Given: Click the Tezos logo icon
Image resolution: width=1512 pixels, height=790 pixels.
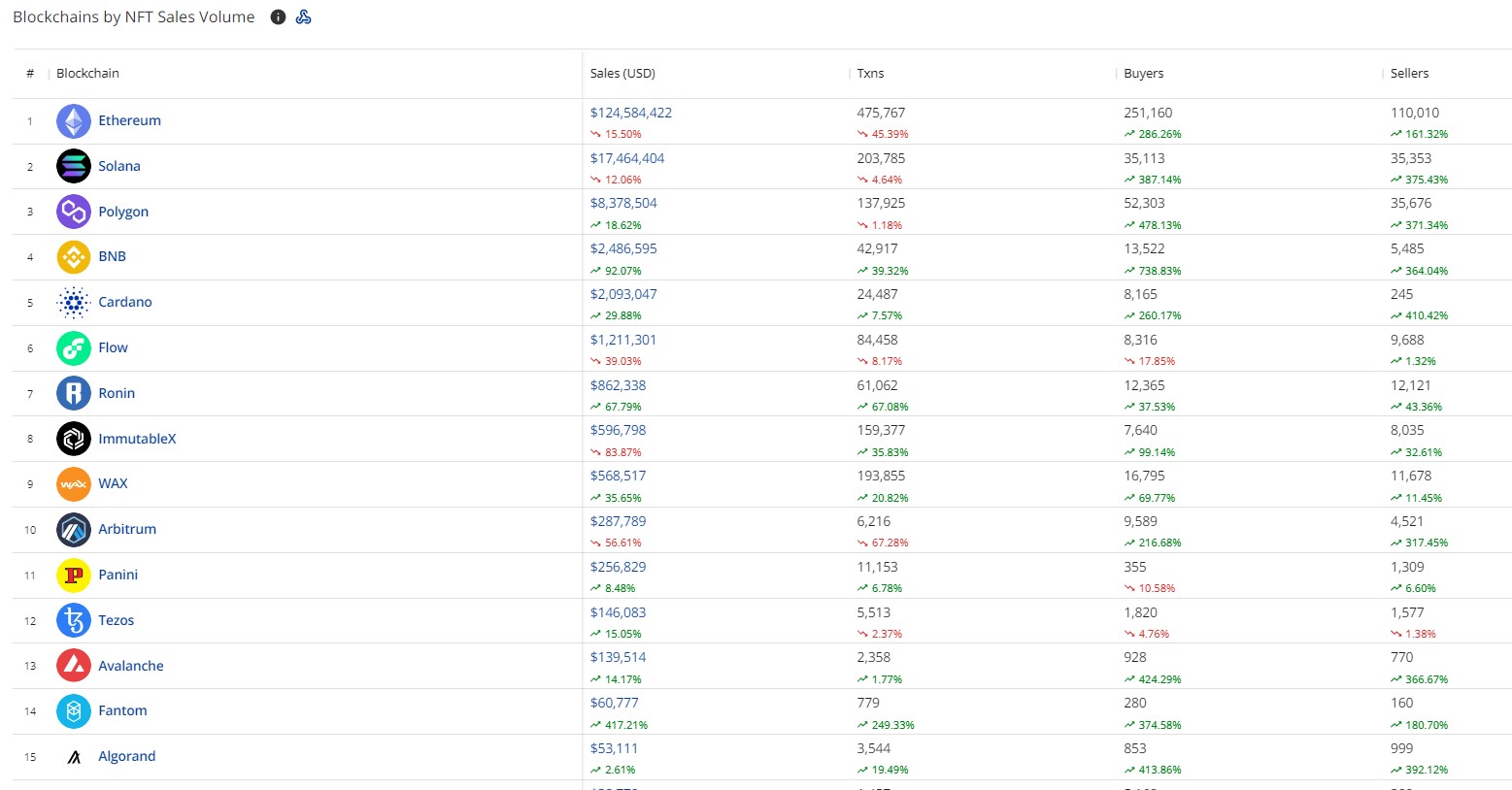Looking at the screenshot, I should [x=74, y=620].
